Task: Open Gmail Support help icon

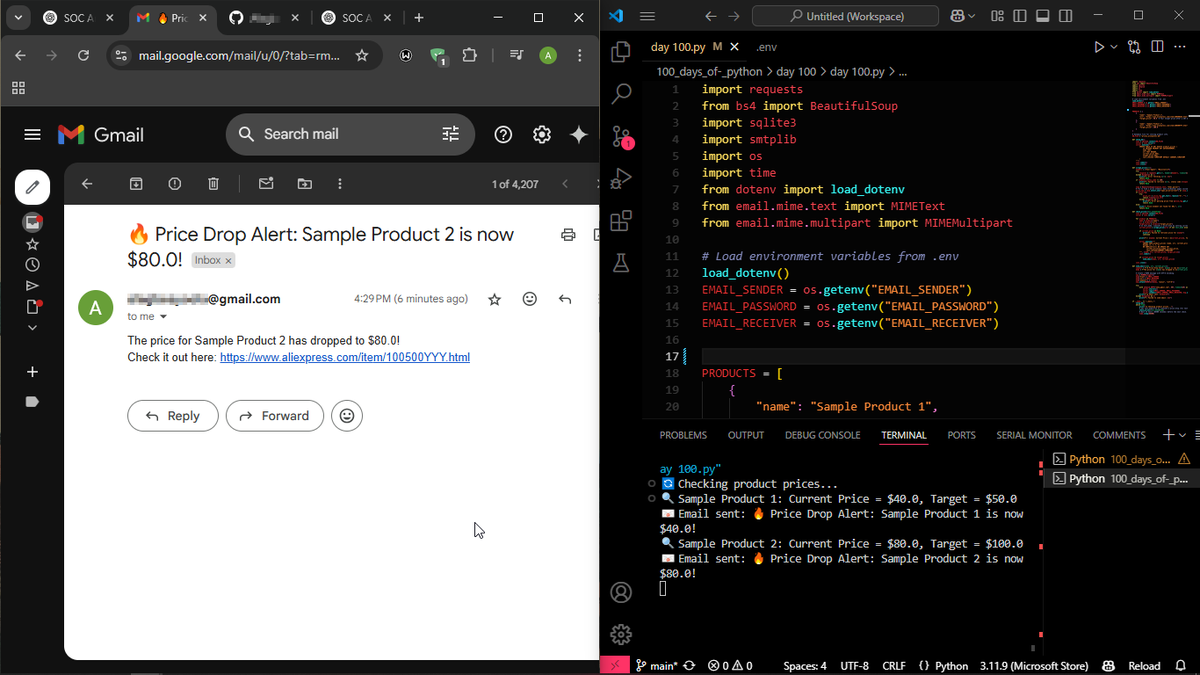Action: (x=504, y=134)
